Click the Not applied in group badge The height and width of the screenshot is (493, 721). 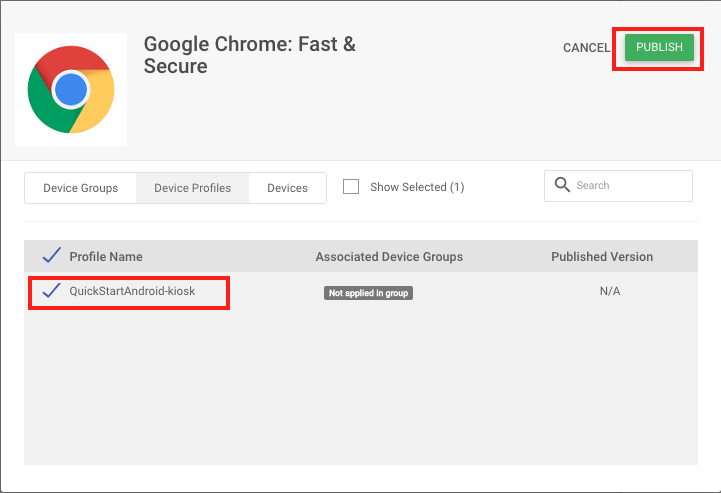(x=368, y=293)
